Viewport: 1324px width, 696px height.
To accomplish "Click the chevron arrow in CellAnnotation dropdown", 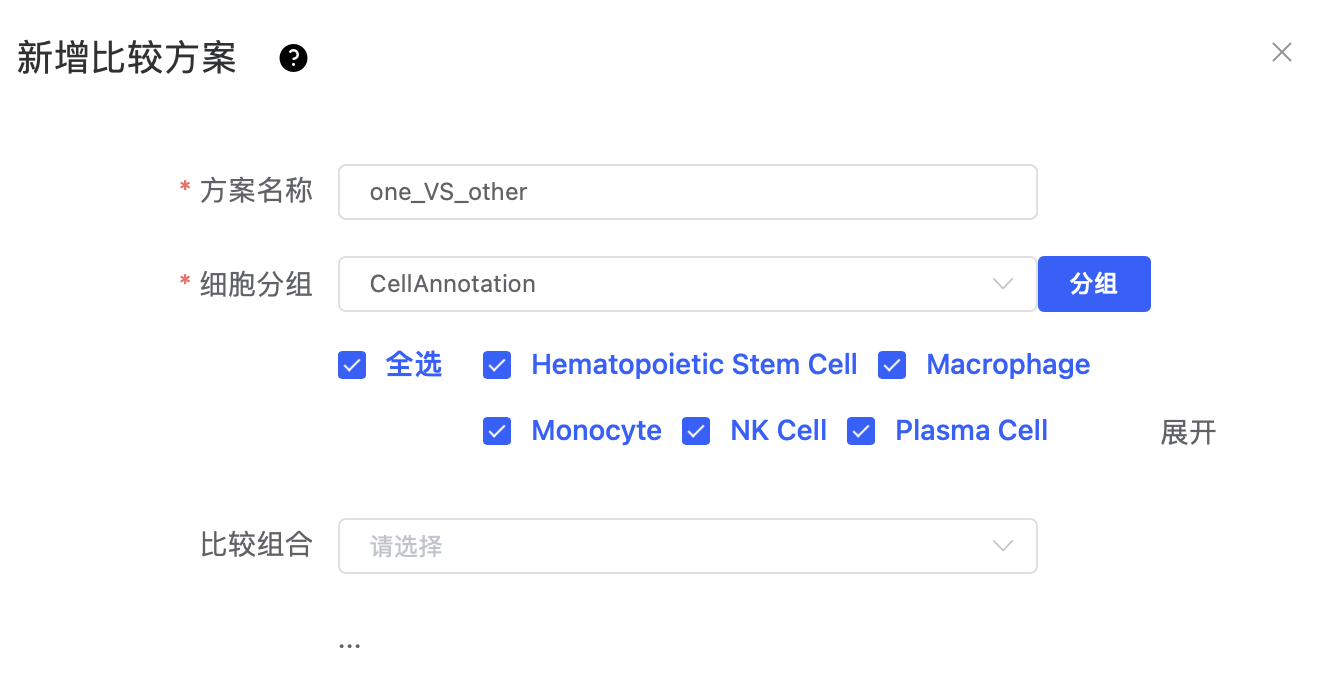I will [x=1003, y=284].
